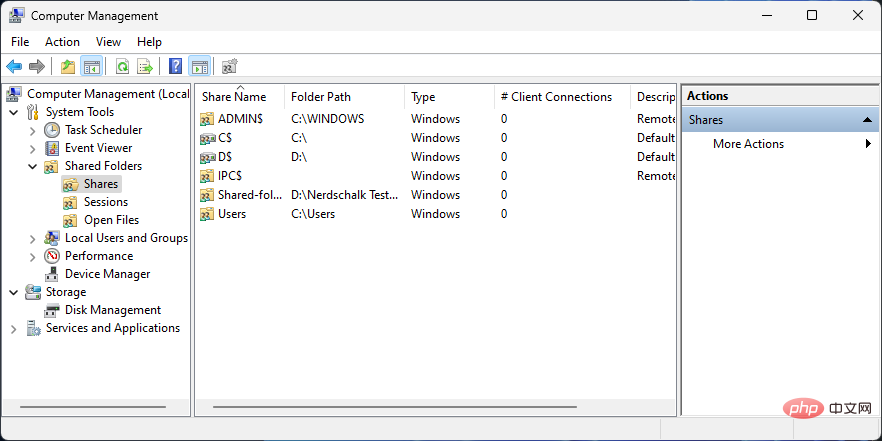The width and height of the screenshot is (882, 441).
Task: Click the Storage icon in tree
Action: (x=34, y=292)
